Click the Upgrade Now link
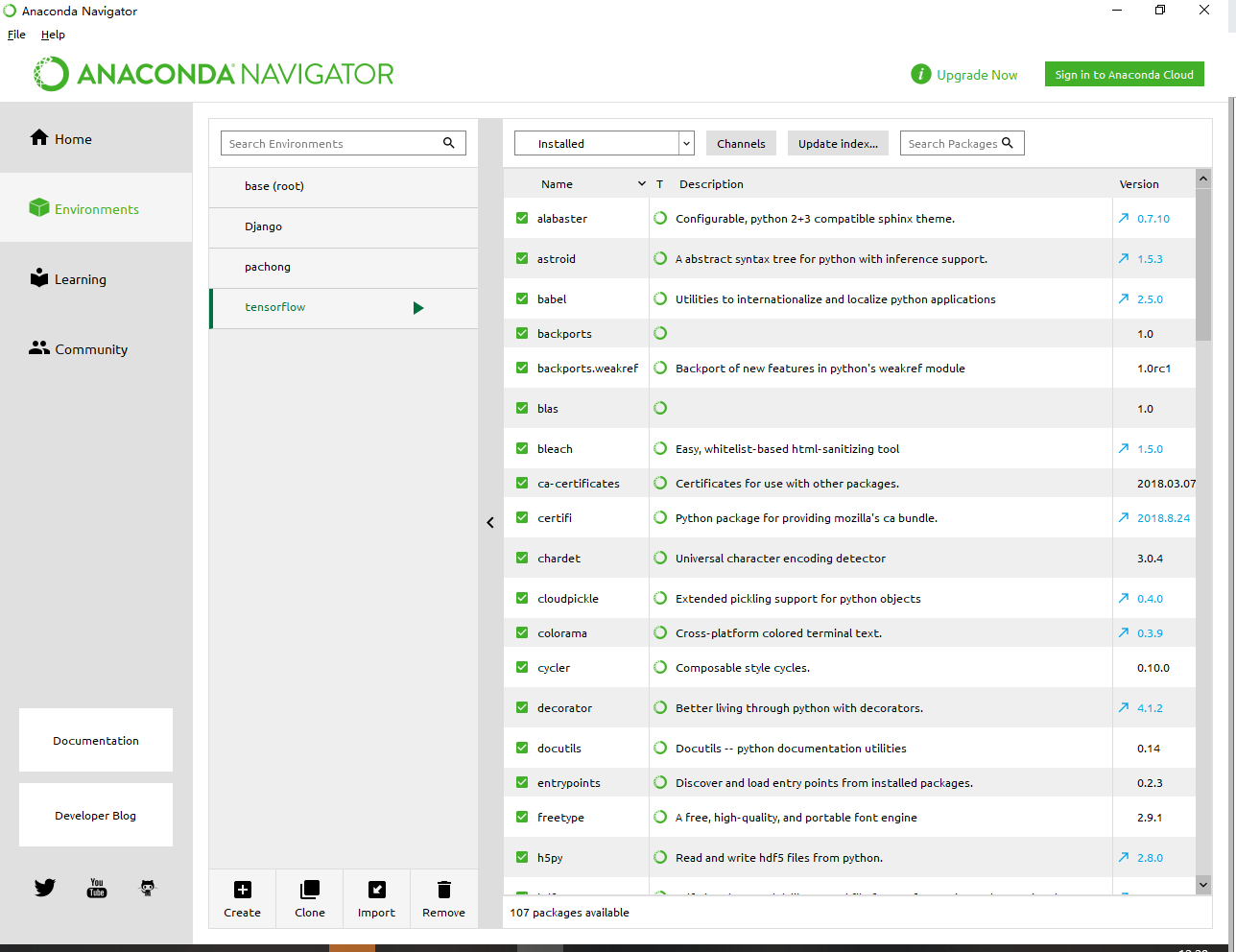Viewport: 1236px width, 952px height. pos(977,75)
